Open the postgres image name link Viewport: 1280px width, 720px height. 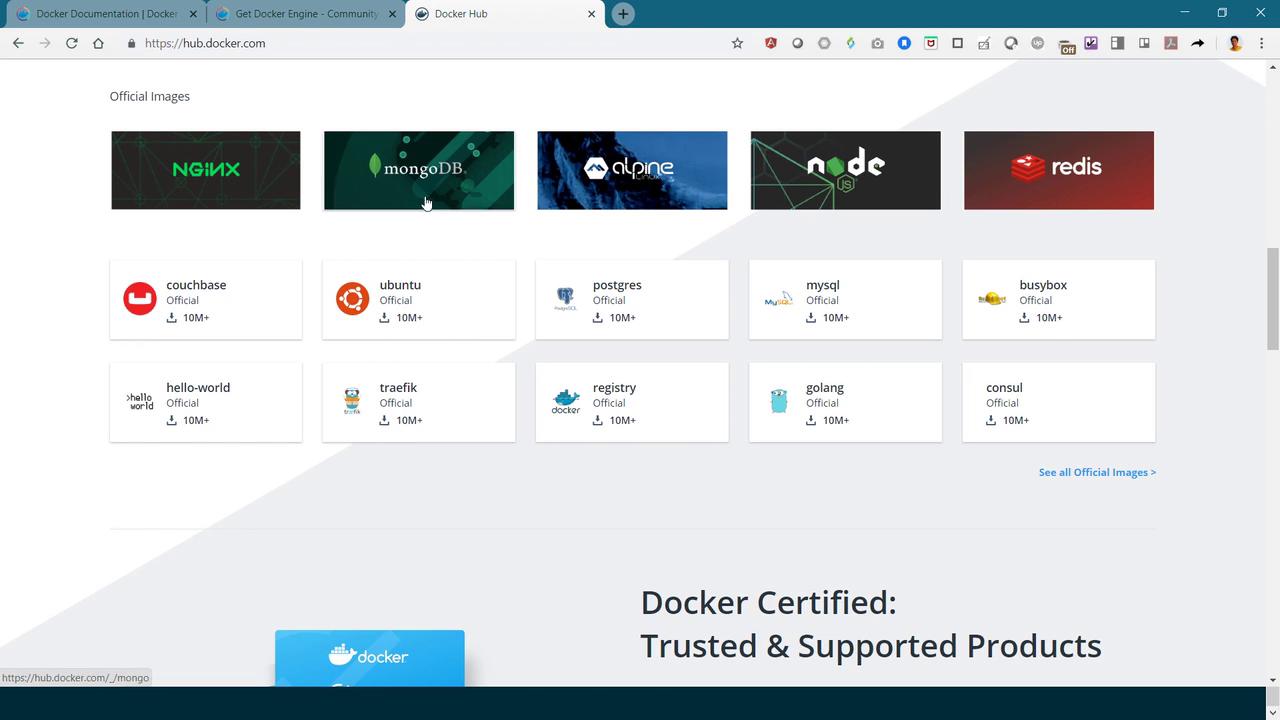point(617,285)
